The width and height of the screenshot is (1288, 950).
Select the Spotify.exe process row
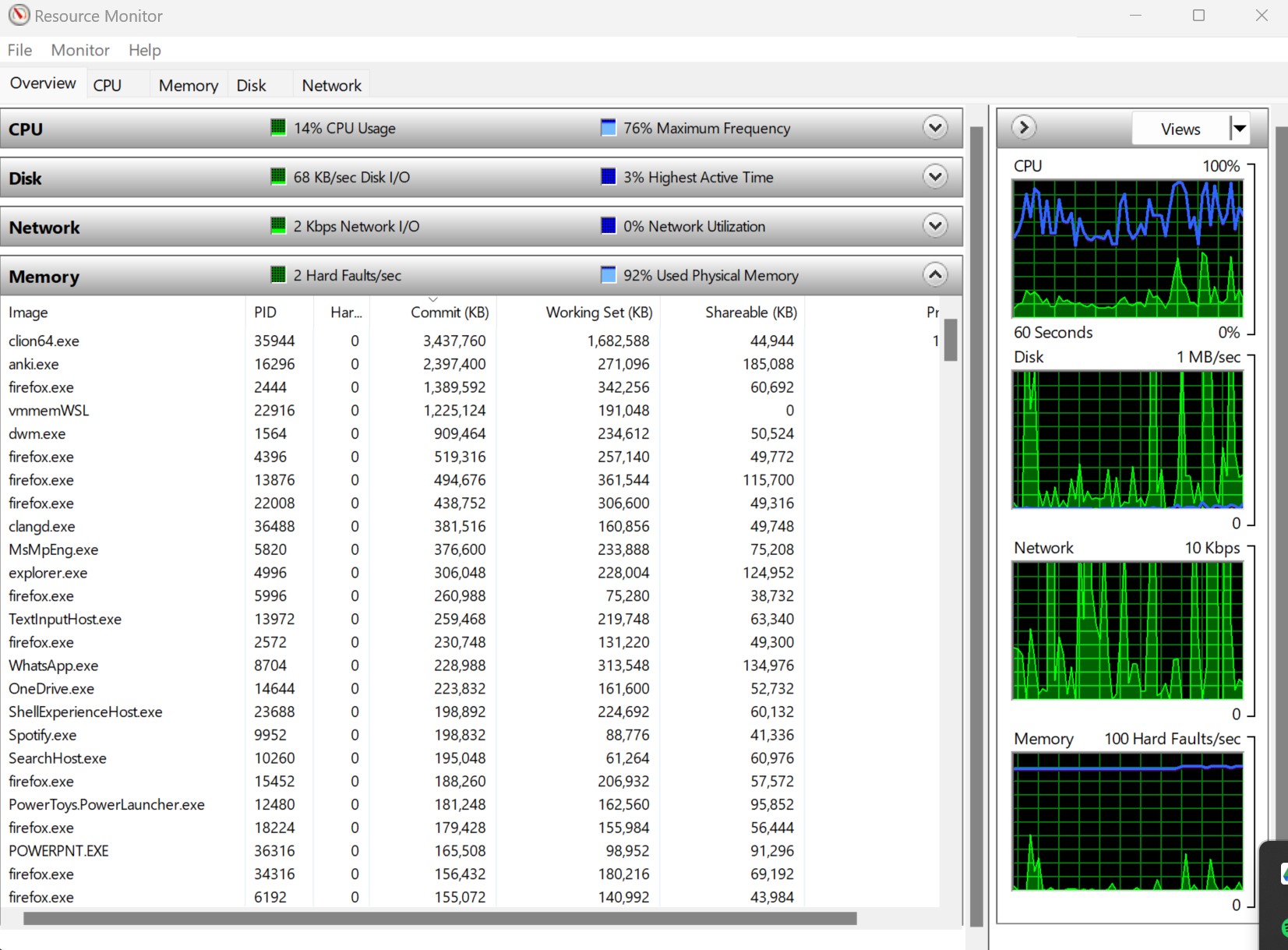pyautogui.click(x=470, y=735)
